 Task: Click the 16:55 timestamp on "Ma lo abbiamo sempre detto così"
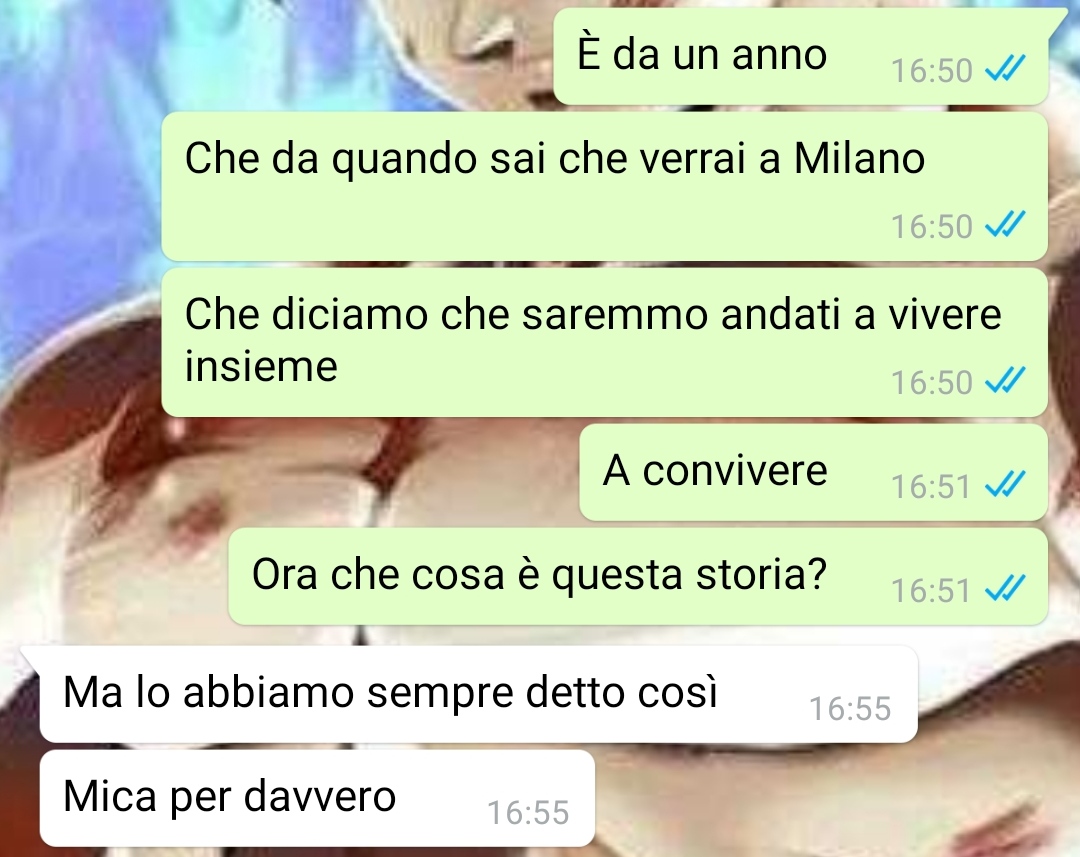(850, 708)
